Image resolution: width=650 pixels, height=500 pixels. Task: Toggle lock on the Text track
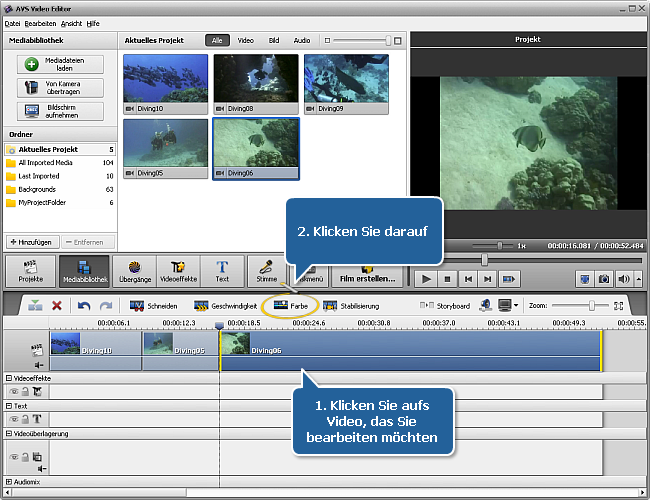25,420
